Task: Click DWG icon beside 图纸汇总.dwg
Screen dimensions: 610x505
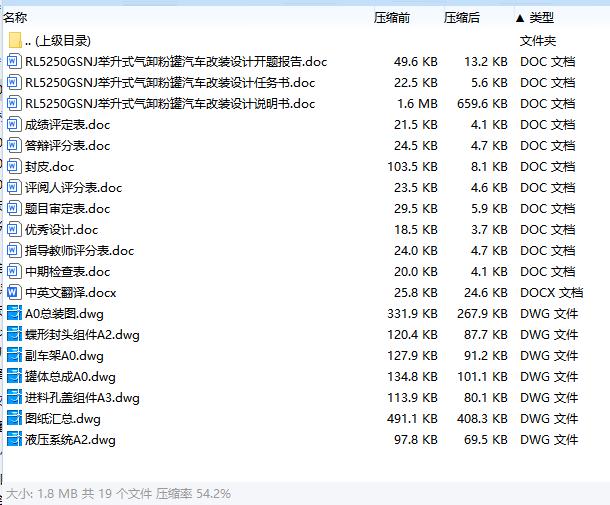Action: pyautogui.click(x=14, y=419)
